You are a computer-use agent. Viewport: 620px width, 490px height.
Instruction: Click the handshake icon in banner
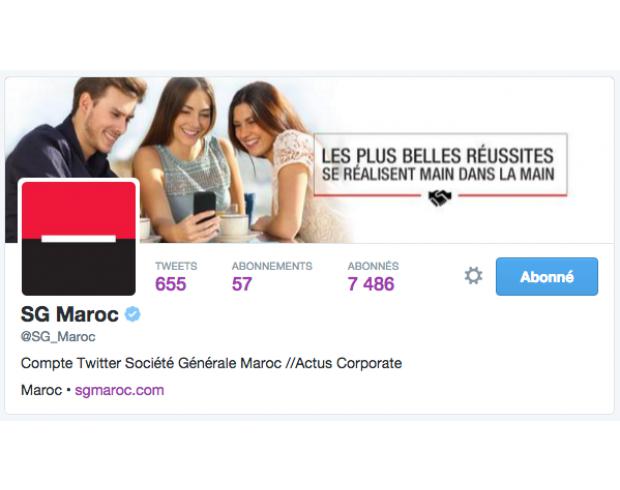[x=440, y=197]
